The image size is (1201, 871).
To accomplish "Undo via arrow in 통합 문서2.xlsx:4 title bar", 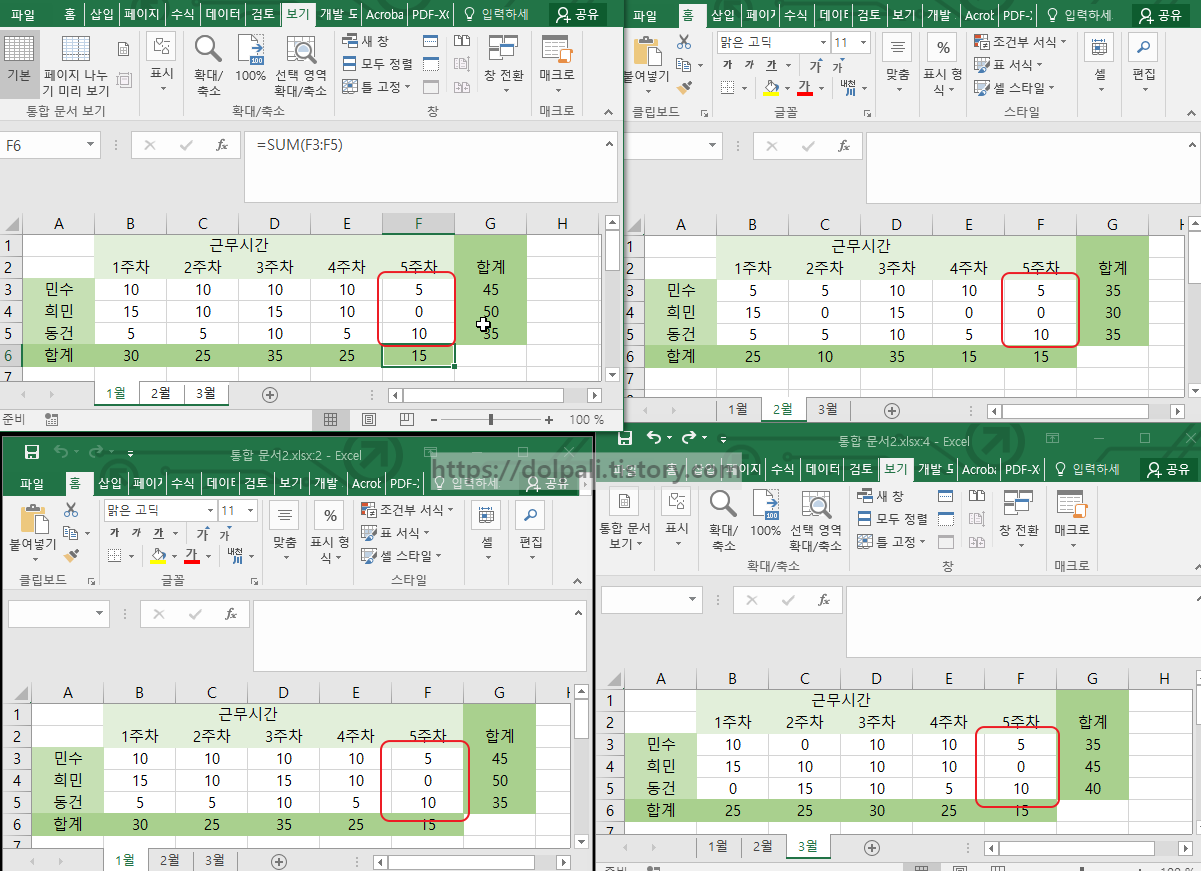I will click(x=654, y=438).
